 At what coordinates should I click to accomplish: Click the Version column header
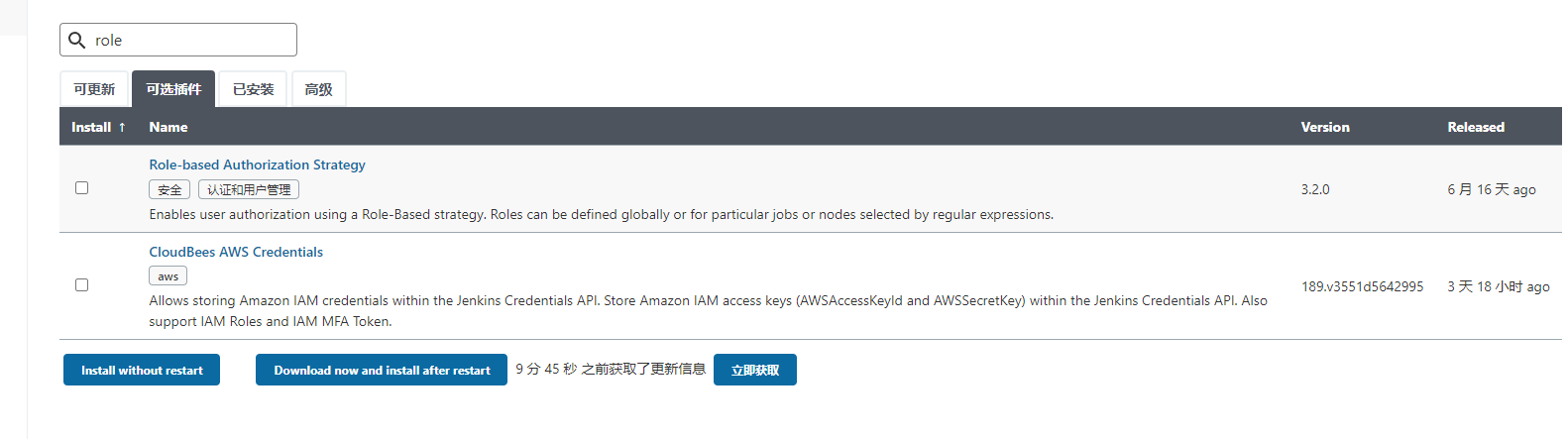pos(1324,127)
